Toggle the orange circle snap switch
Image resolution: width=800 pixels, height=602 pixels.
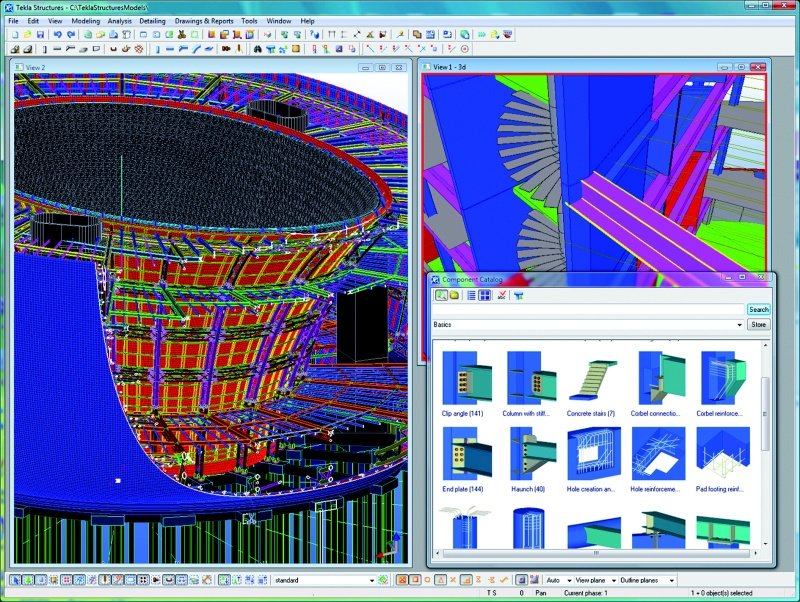pos(428,580)
